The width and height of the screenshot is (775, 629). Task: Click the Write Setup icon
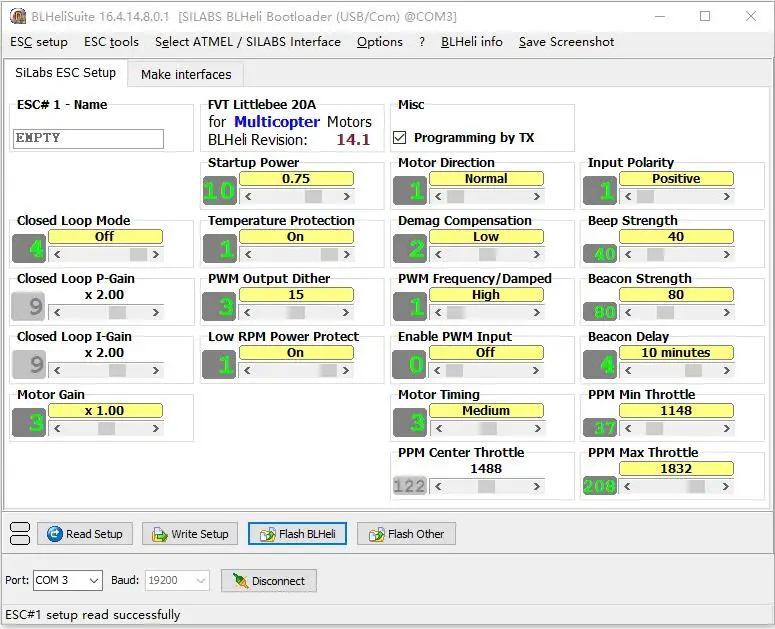(160, 534)
